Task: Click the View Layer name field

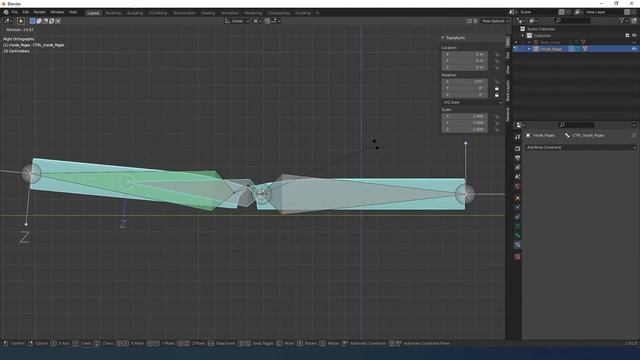Action: click(603, 12)
